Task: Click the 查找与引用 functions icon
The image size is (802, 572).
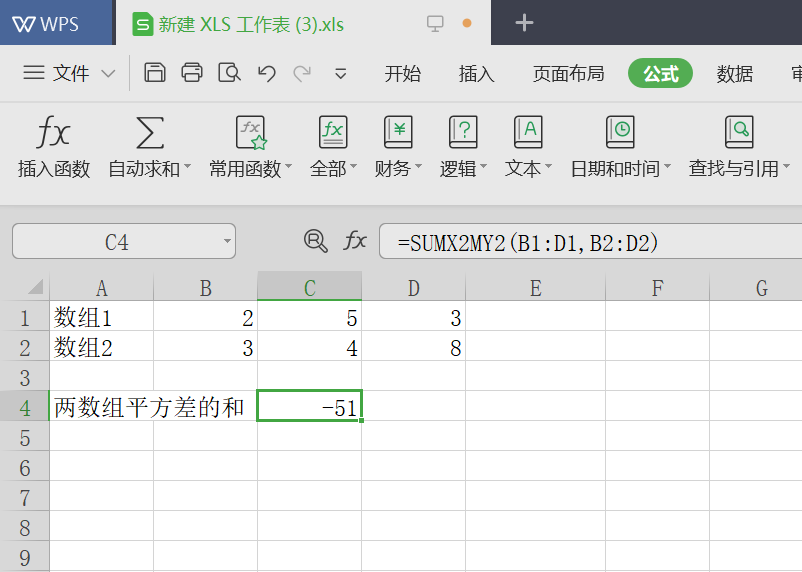Action: point(739,132)
